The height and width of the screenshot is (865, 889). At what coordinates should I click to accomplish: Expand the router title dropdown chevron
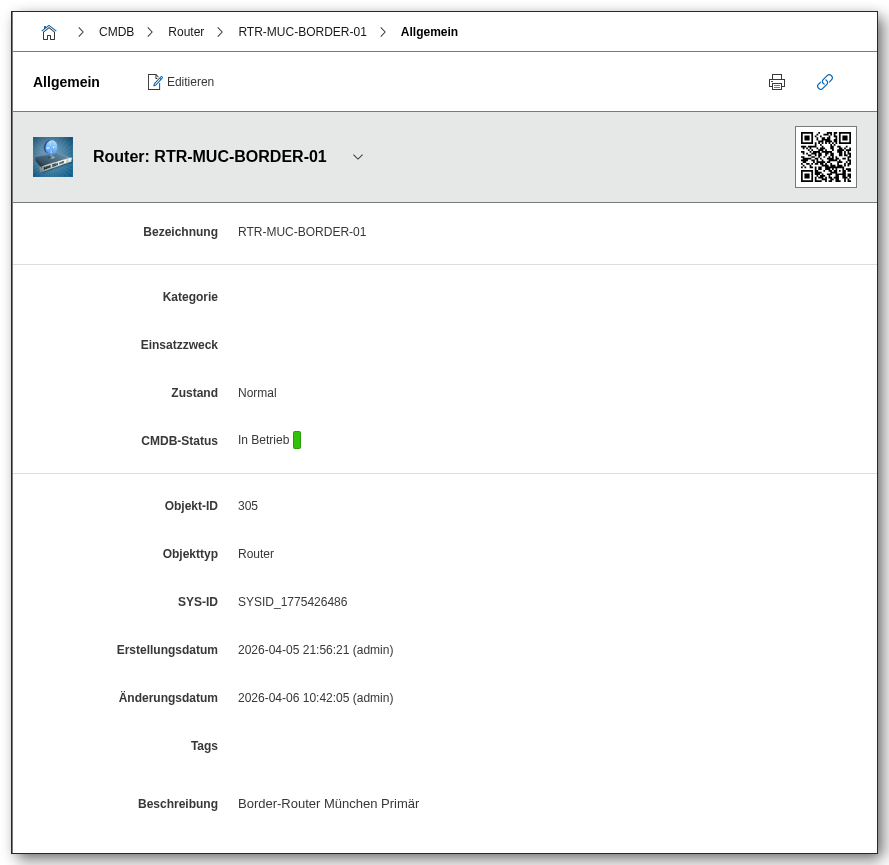click(358, 157)
